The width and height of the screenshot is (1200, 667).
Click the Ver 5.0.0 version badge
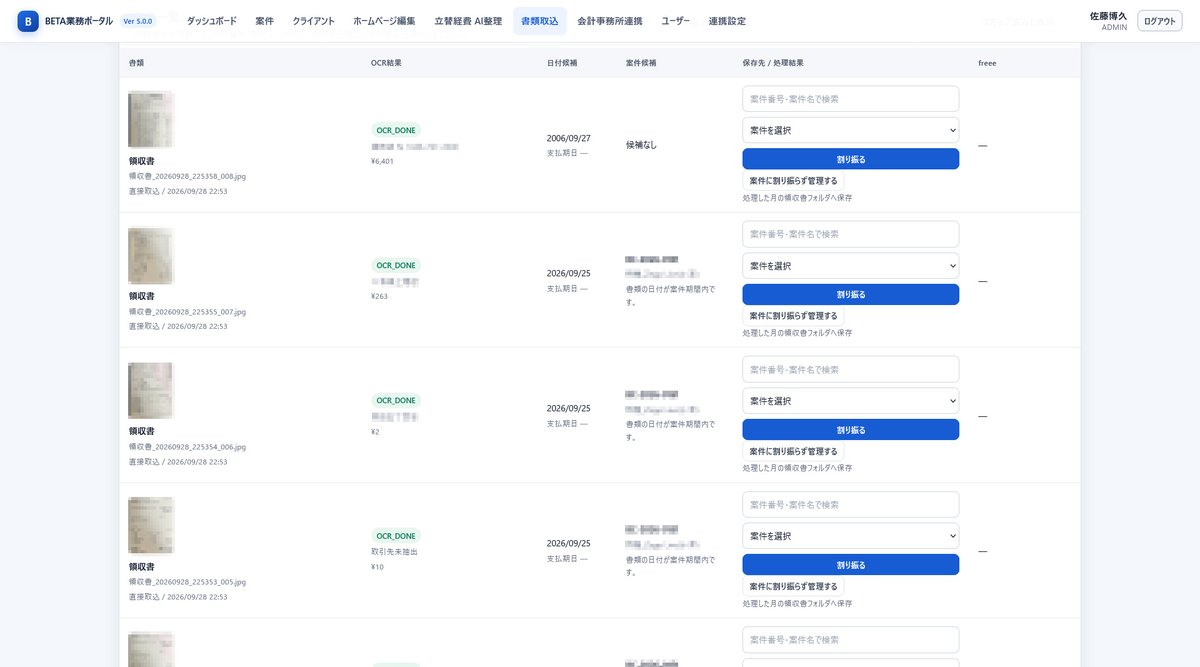pos(138,21)
